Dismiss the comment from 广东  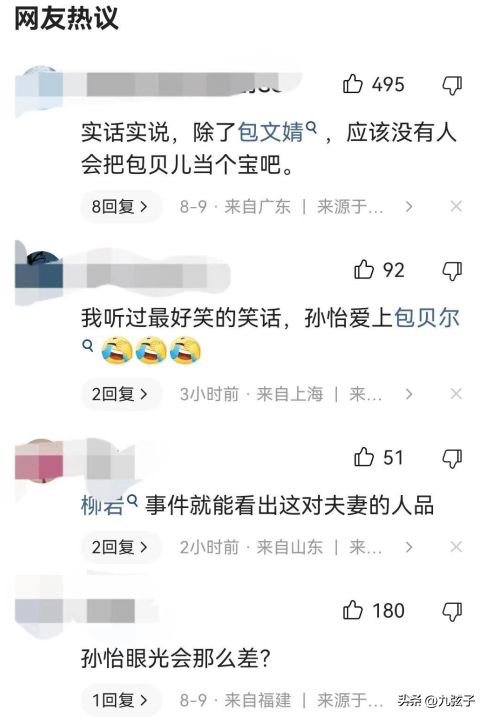pyautogui.click(x=456, y=207)
